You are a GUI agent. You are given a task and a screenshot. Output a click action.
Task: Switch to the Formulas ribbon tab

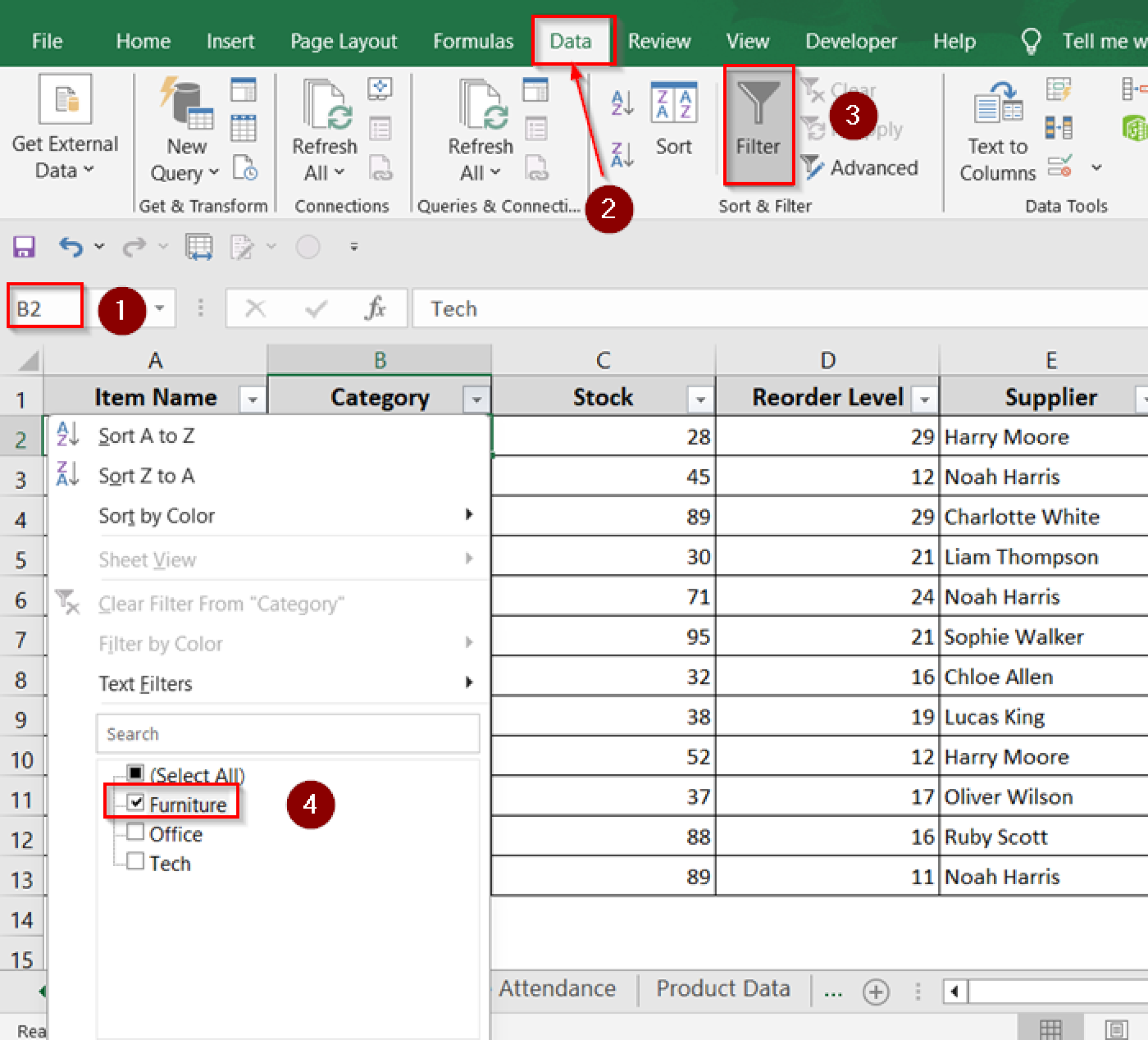473,40
